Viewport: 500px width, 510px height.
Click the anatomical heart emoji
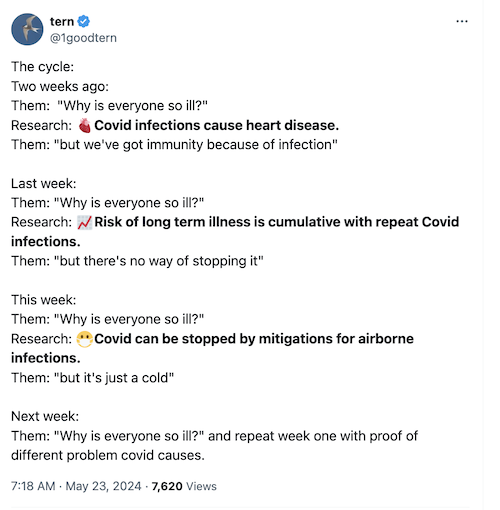click(x=85, y=126)
